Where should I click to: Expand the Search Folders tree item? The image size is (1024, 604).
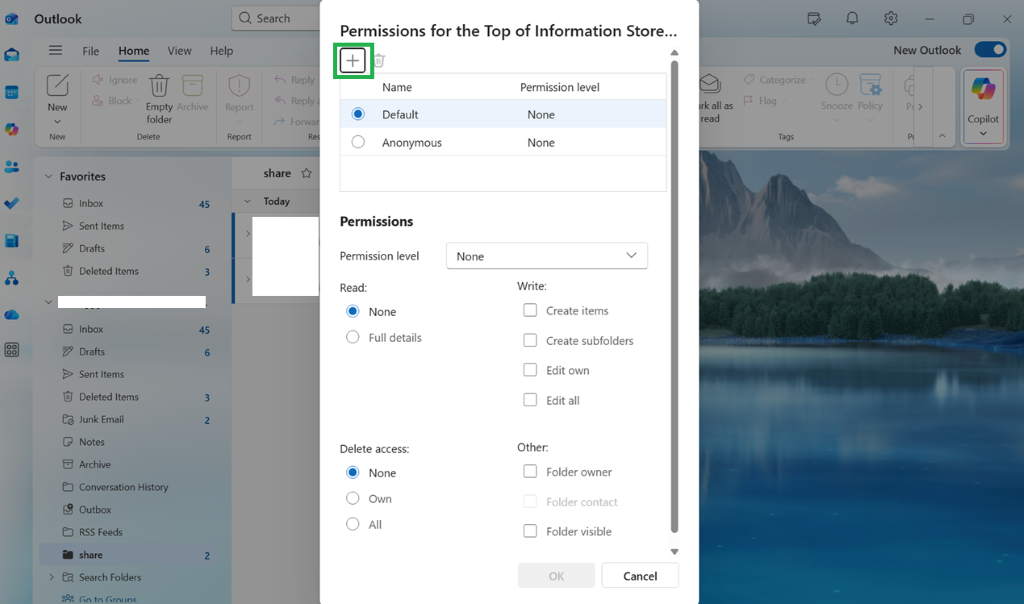click(x=51, y=577)
